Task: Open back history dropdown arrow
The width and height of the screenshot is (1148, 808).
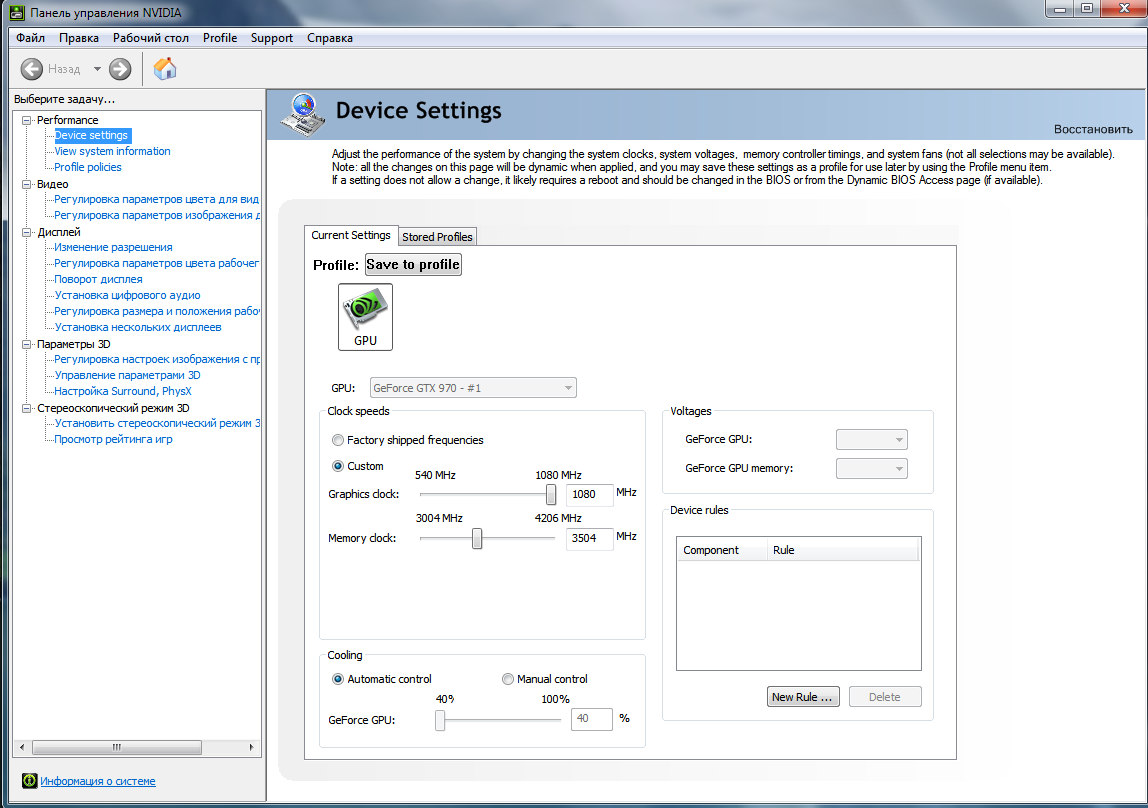Action: (97, 70)
